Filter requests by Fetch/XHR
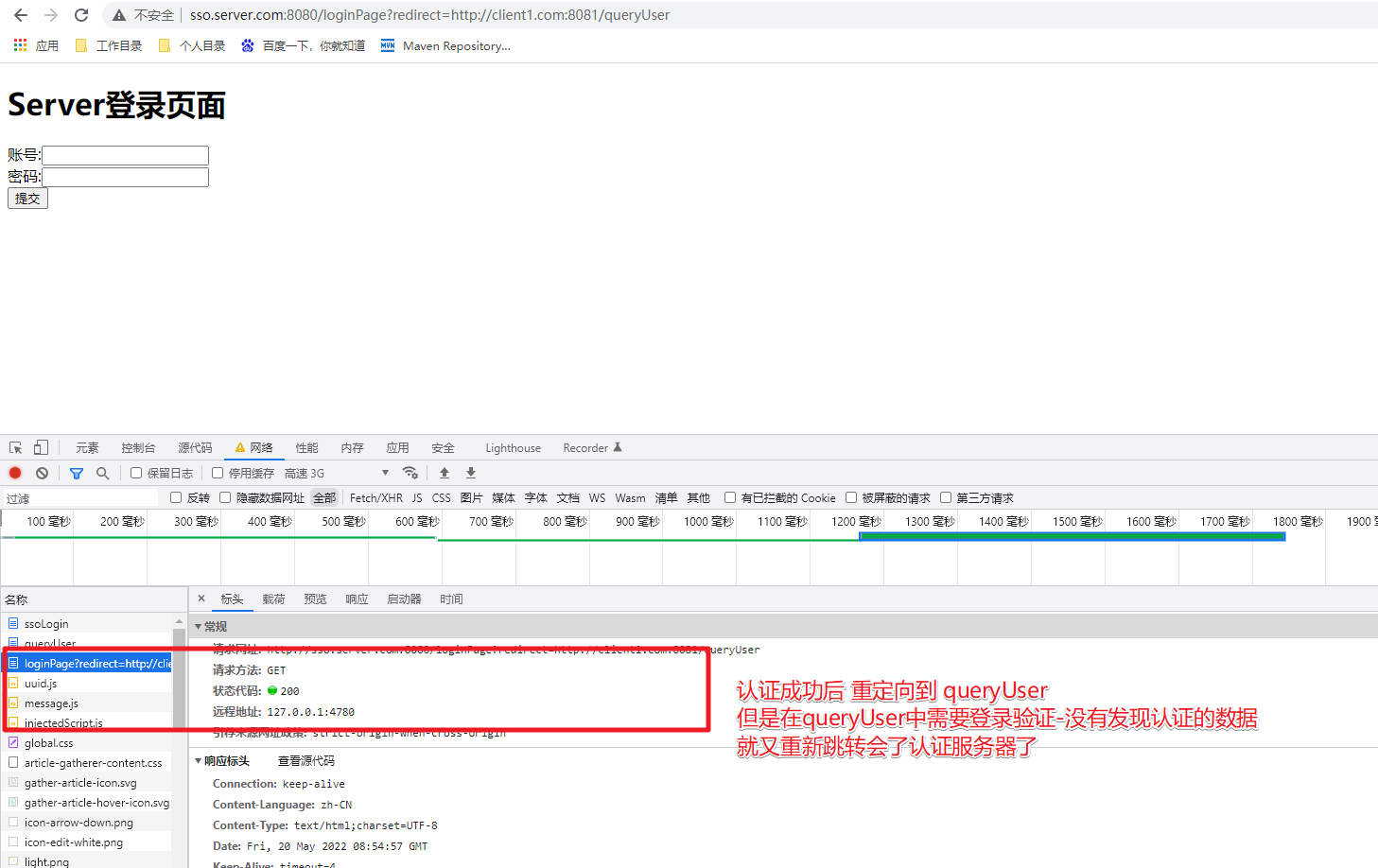 (376, 498)
